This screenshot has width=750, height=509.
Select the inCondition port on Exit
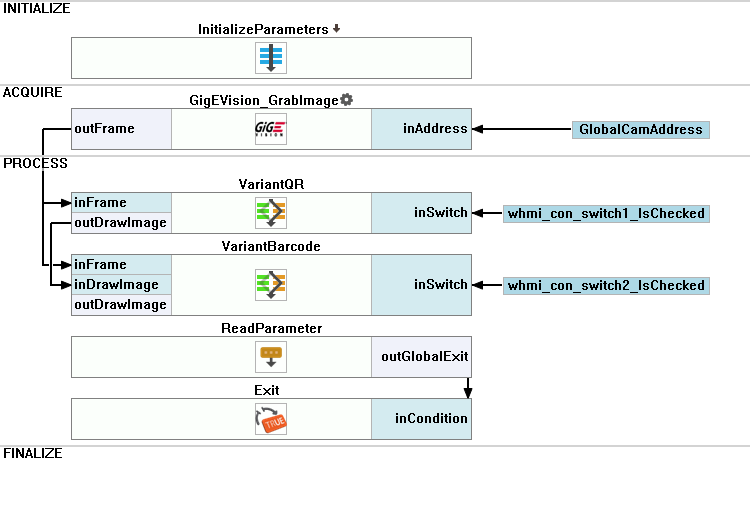(429, 418)
